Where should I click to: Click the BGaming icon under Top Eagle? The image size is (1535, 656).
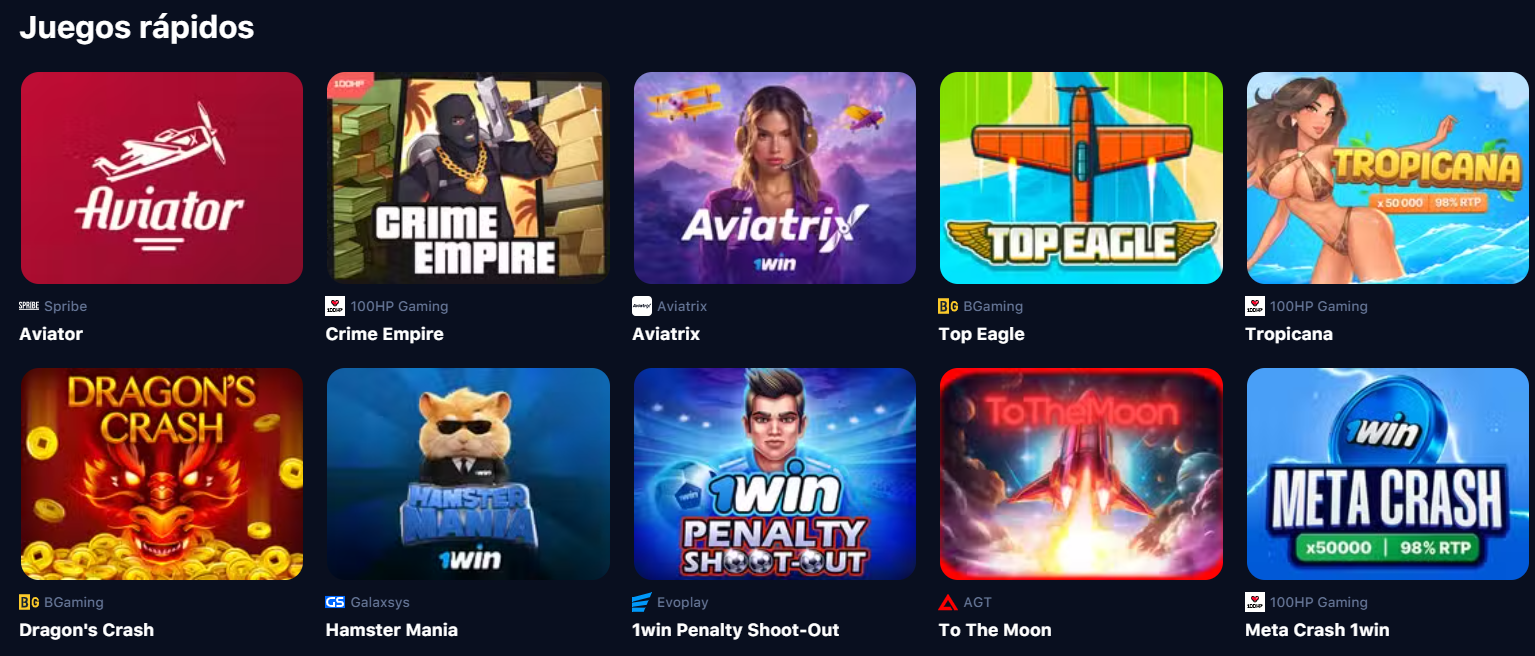click(948, 306)
